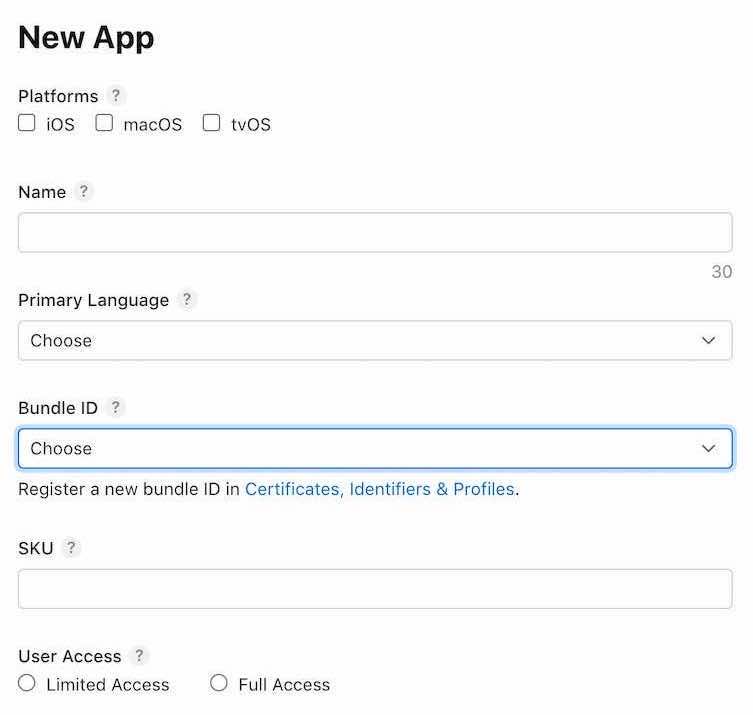Click the chevron arrow in Primary Language field
The width and height of the screenshot is (753, 715).
point(708,340)
